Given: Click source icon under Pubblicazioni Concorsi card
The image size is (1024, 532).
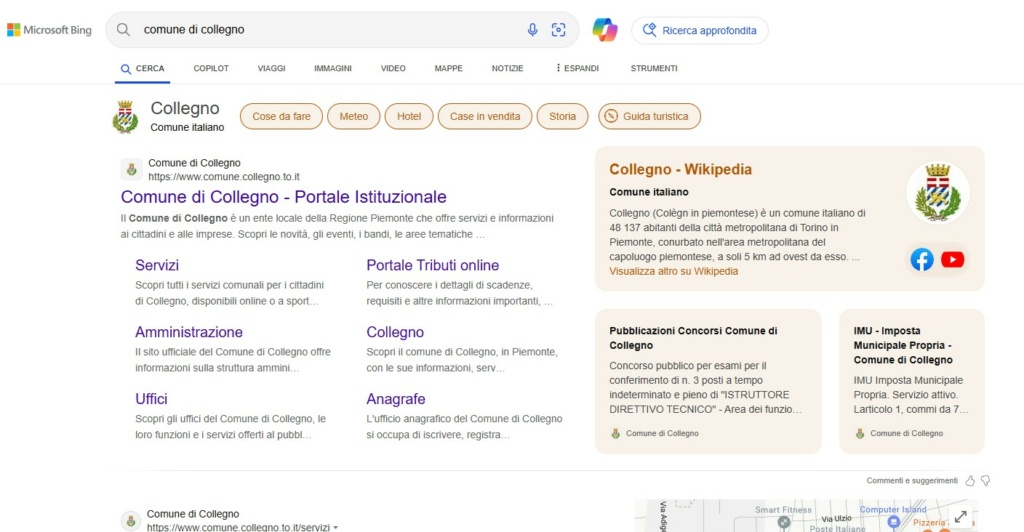Looking at the screenshot, I should (x=615, y=433).
